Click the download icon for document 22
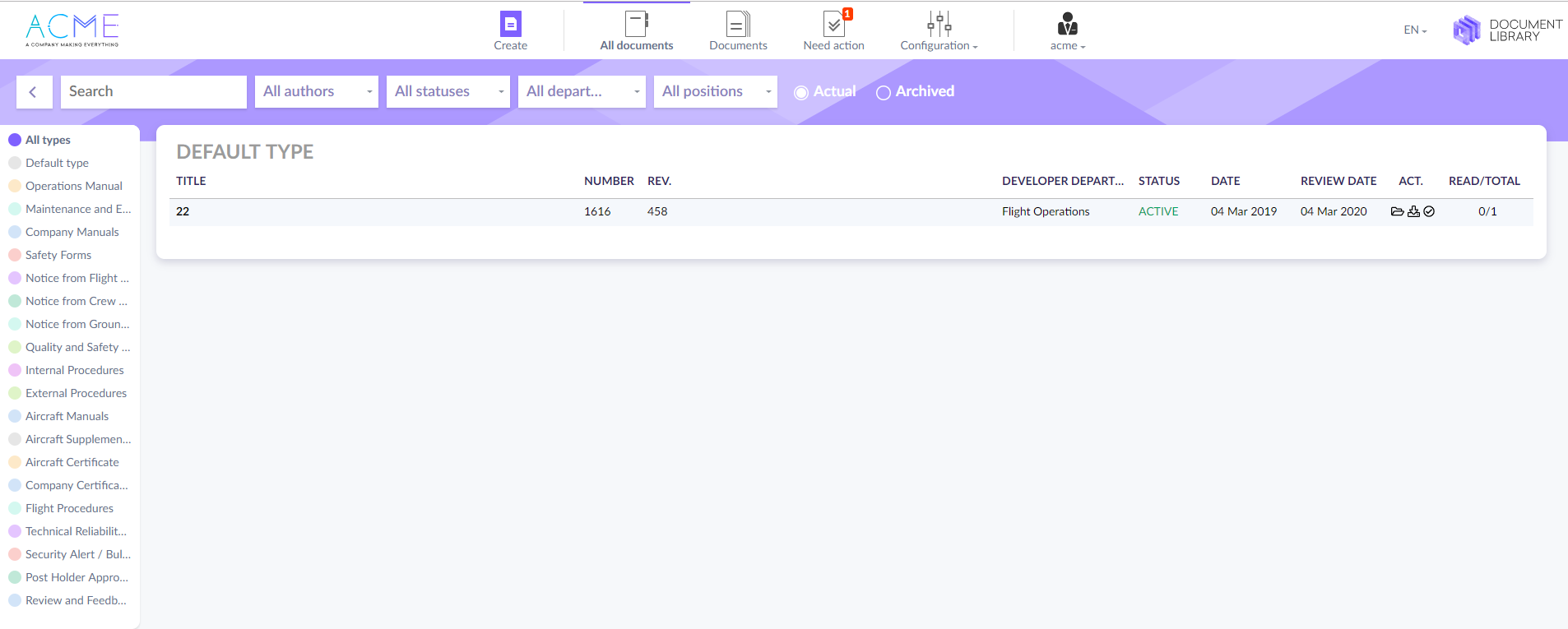Image resolution: width=1568 pixels, height=629 pixels. (x=1413, y=211)
